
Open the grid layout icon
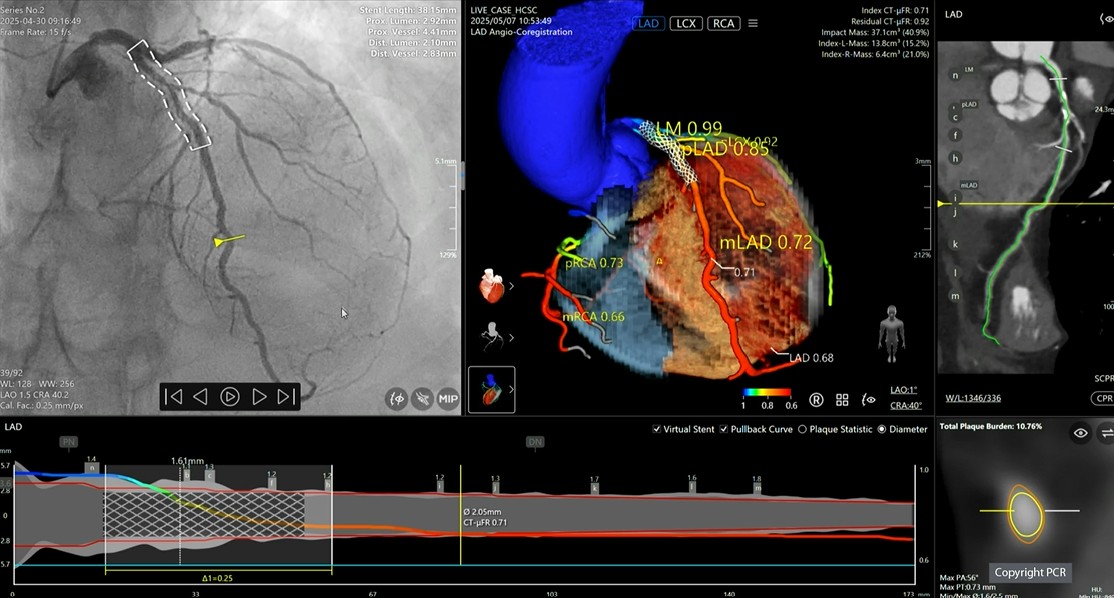coord(842,400)
